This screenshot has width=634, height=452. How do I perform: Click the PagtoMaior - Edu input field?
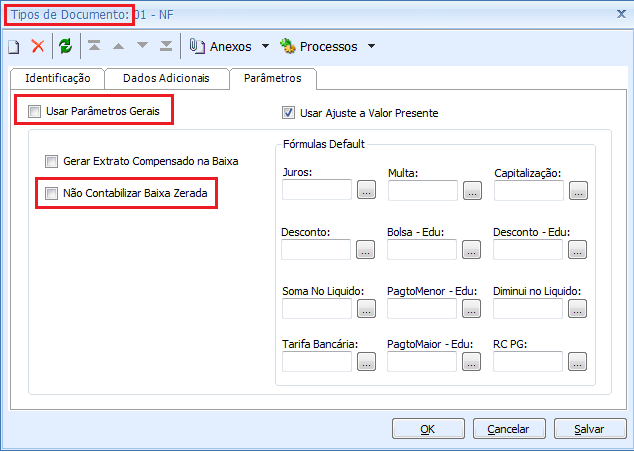point(422,361)
